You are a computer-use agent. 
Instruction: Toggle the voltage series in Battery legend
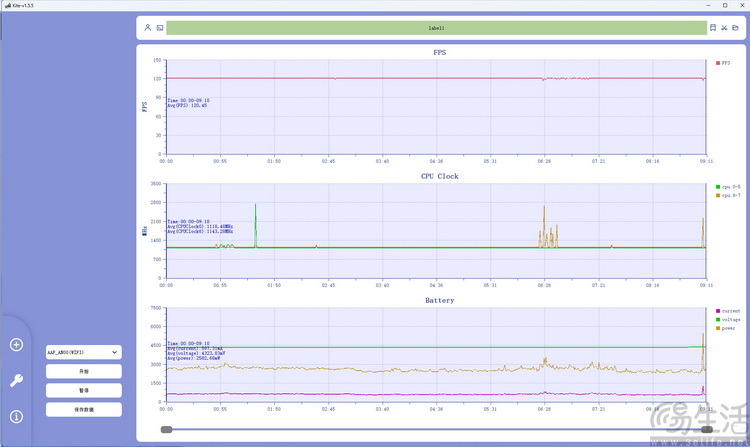coord(728,319)
